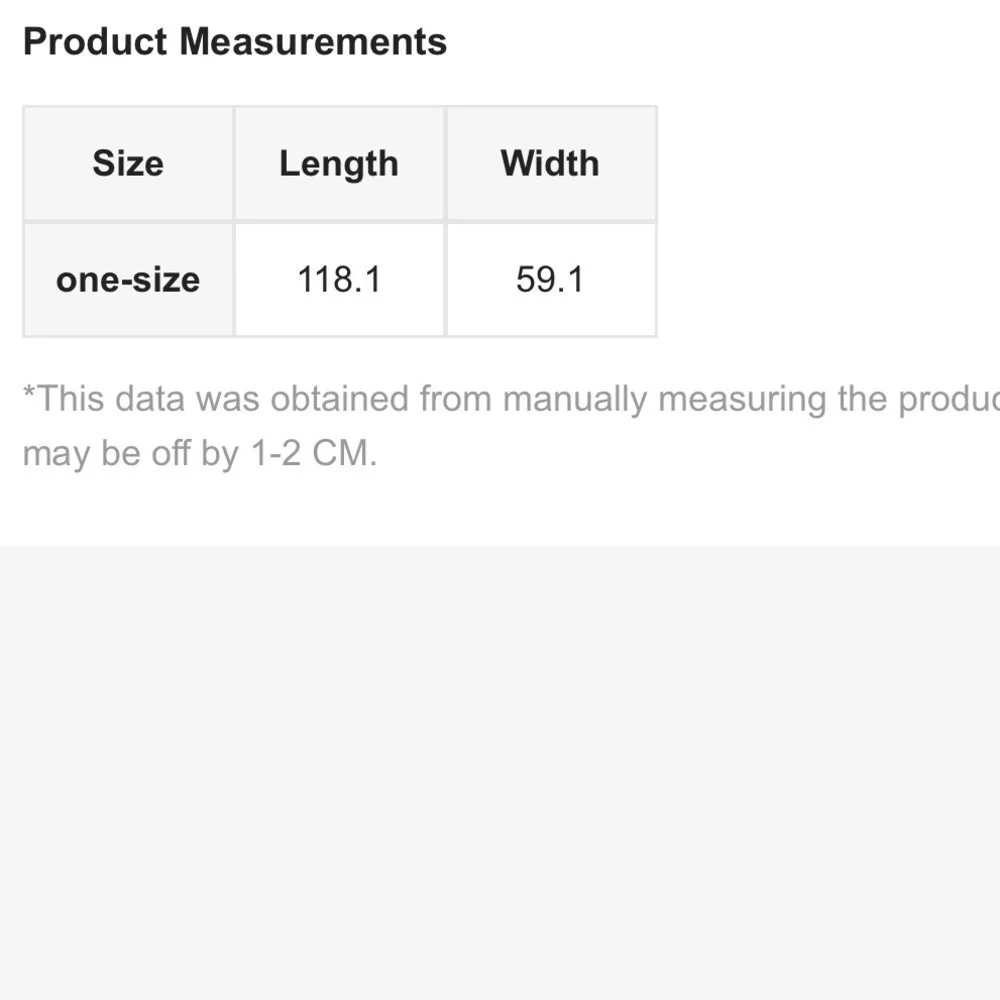Click the Length column header

339,163
